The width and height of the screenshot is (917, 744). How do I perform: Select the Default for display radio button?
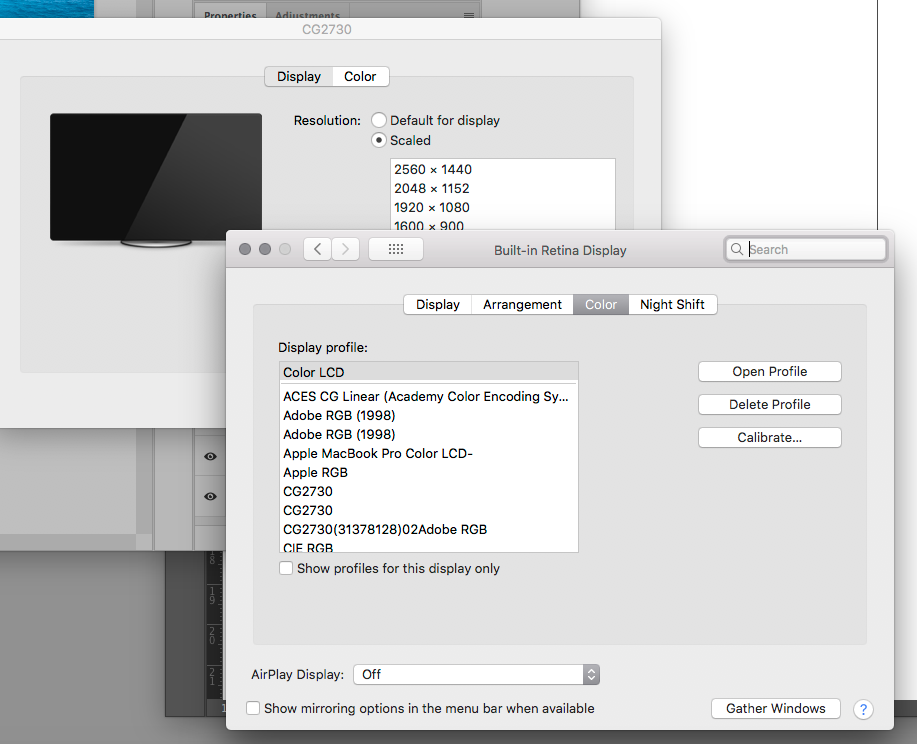[379, 120]
